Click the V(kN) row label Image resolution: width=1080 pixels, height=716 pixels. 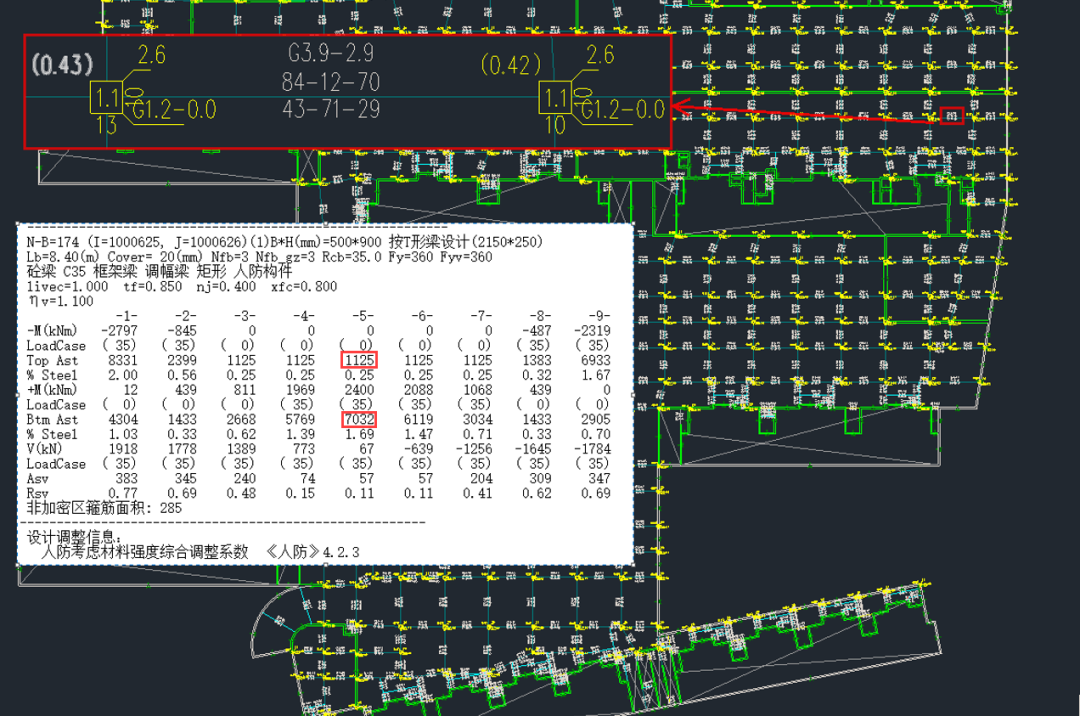click(x=45, y=449)
